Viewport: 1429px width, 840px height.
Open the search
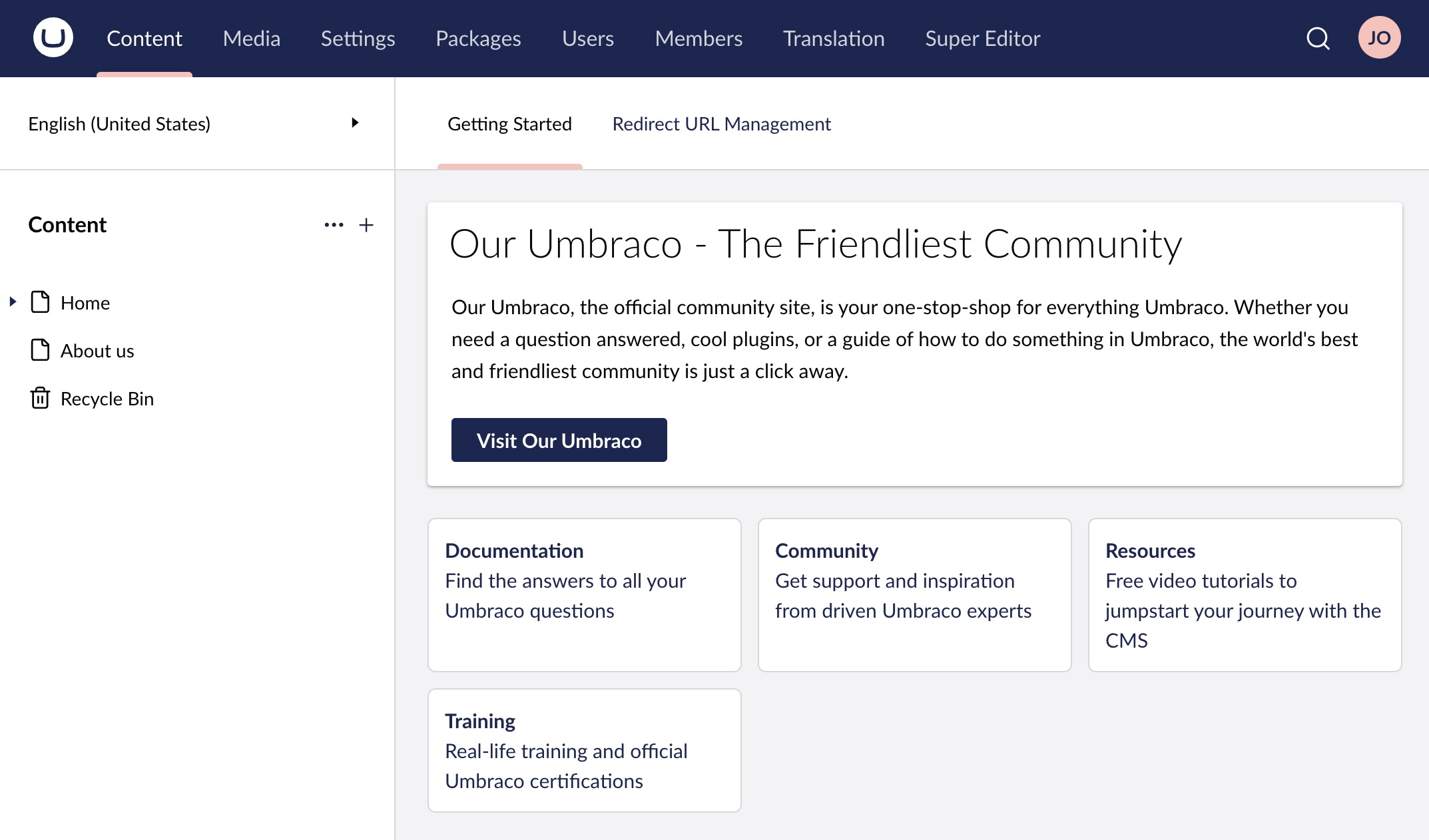tap(1318, 38)
